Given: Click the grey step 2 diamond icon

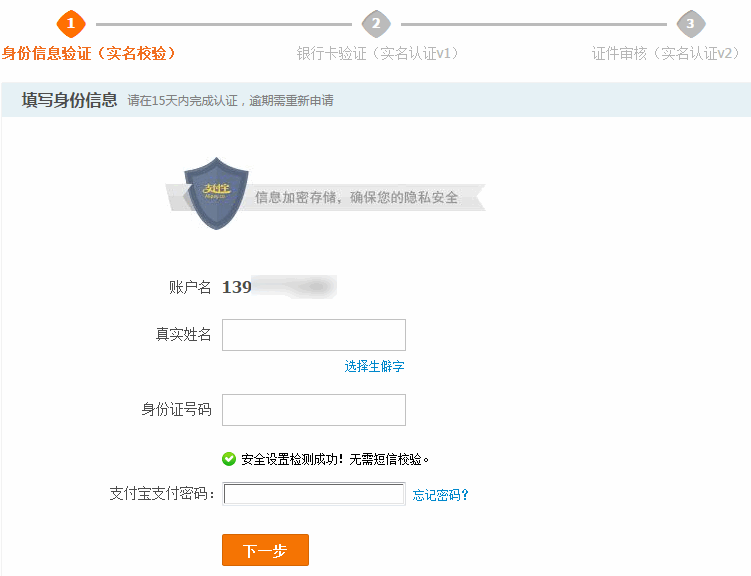Looking at the screenshot, I should [x=376, y=23].
